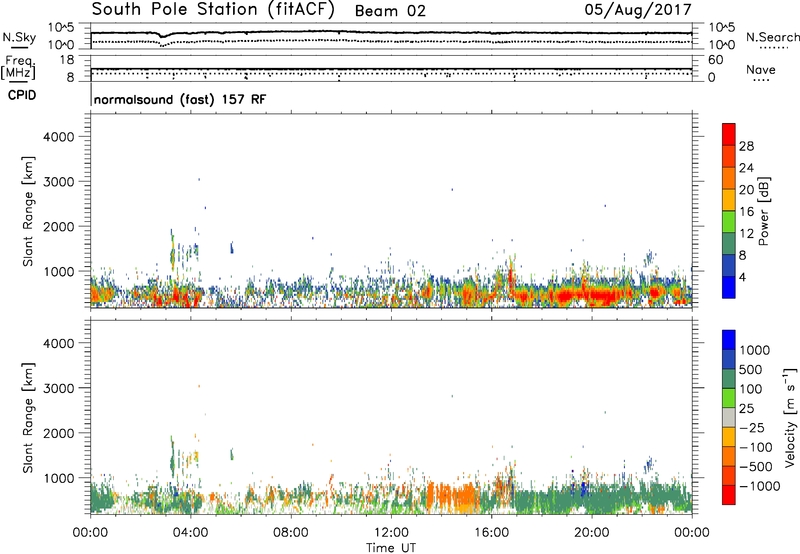
Task: Click the 'Nave' legend label
Action: click(x=760, y=69)
